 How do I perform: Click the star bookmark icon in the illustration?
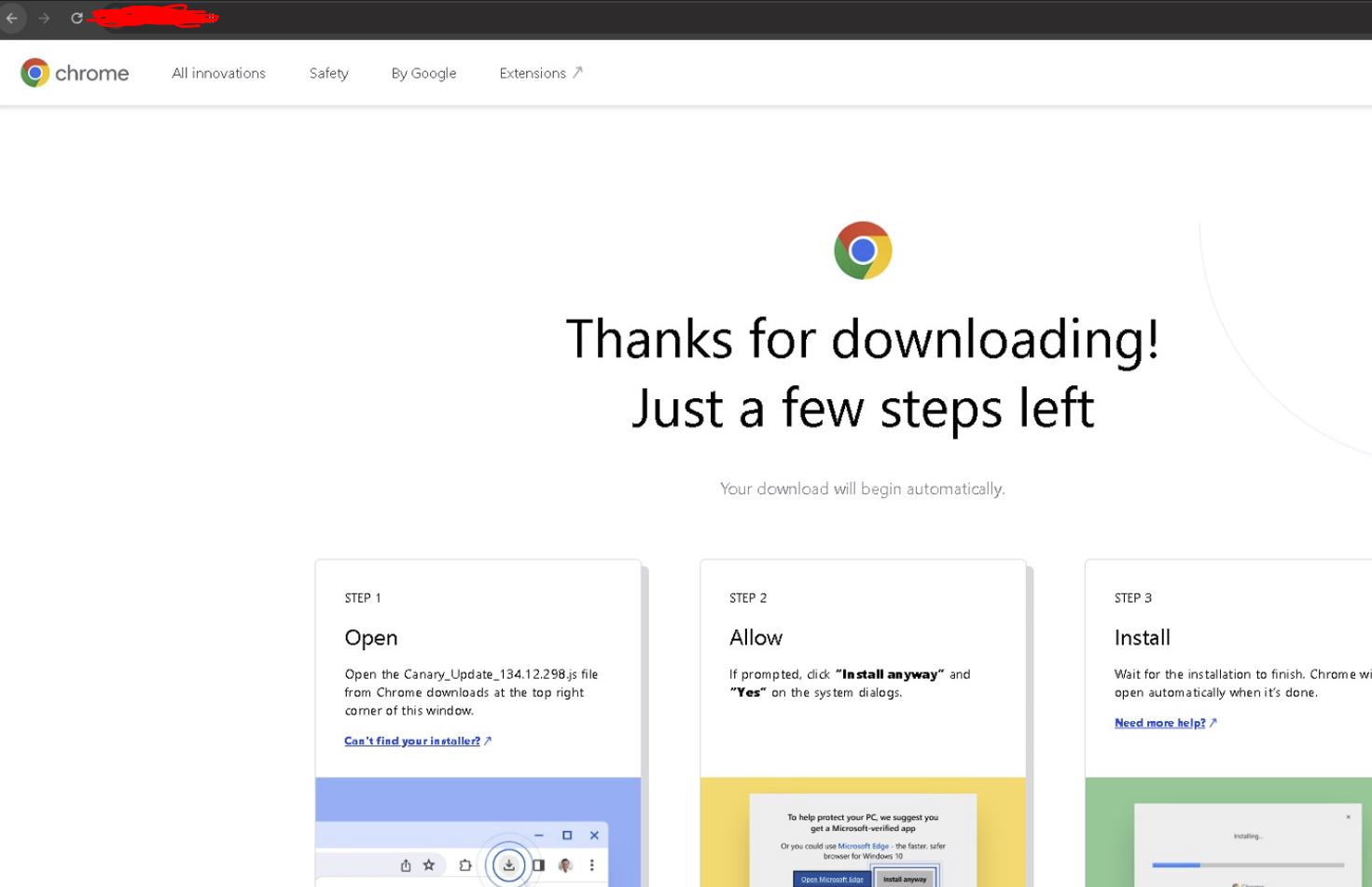point(429,866)
